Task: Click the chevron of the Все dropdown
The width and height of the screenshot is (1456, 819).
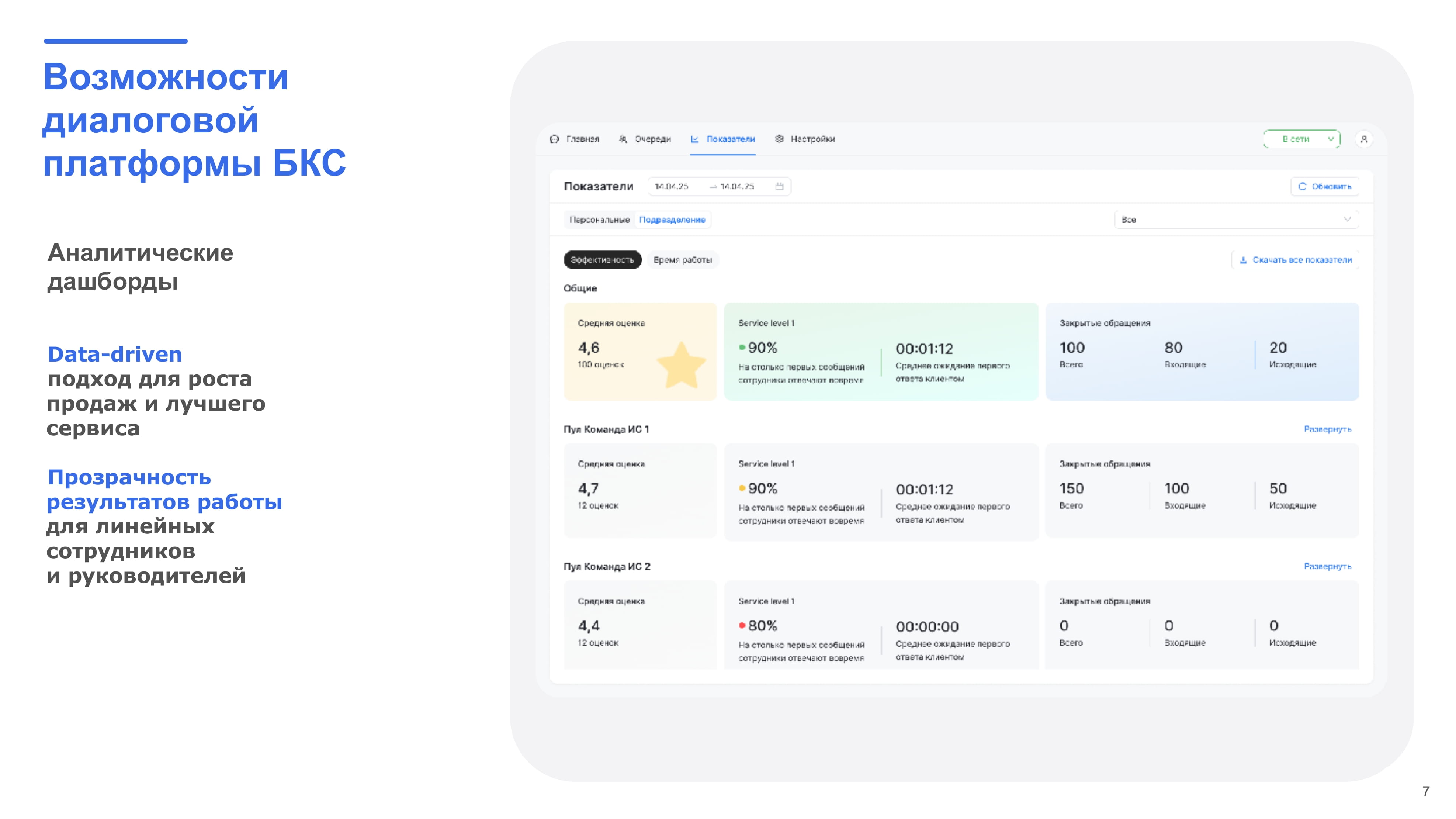Action: (x=1348, y=219)
